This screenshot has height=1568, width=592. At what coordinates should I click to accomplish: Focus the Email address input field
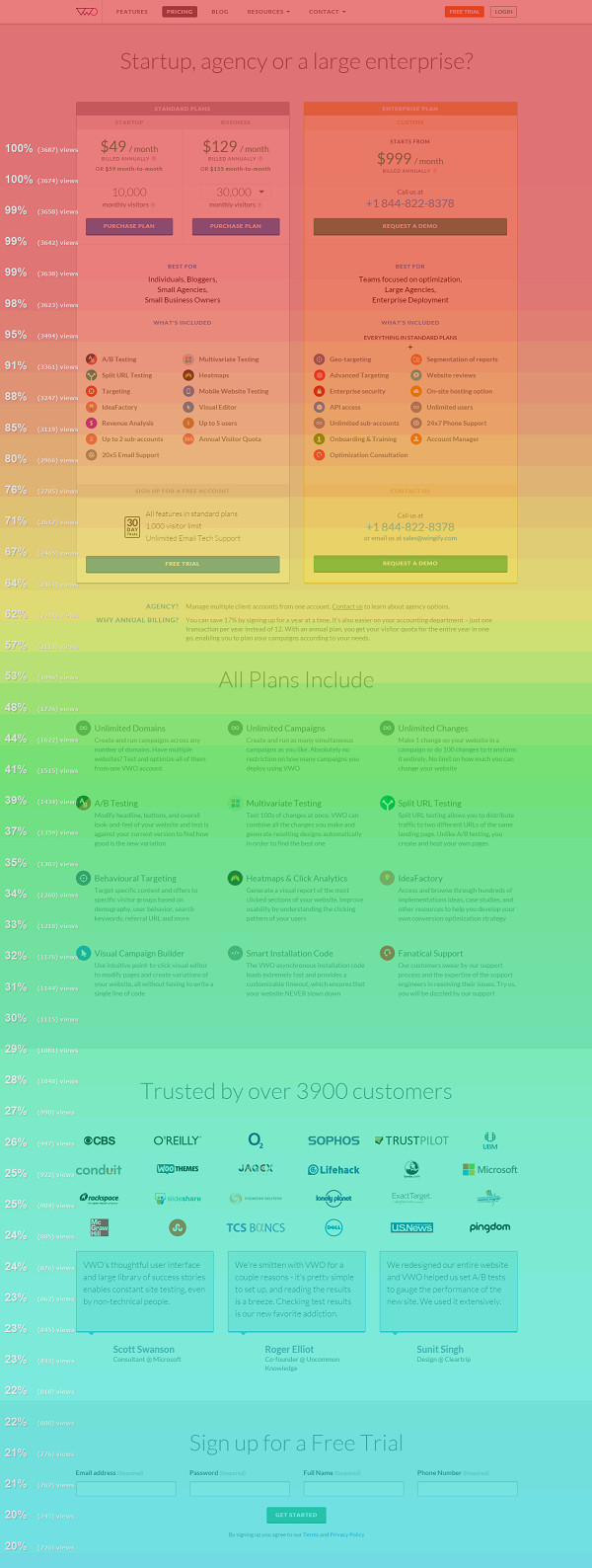tap(125, 1489)
